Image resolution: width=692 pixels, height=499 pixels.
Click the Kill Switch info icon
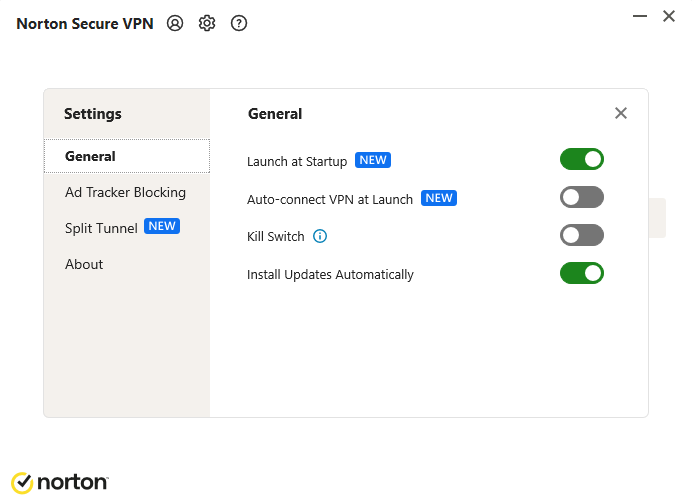click(x=320, y=237)
